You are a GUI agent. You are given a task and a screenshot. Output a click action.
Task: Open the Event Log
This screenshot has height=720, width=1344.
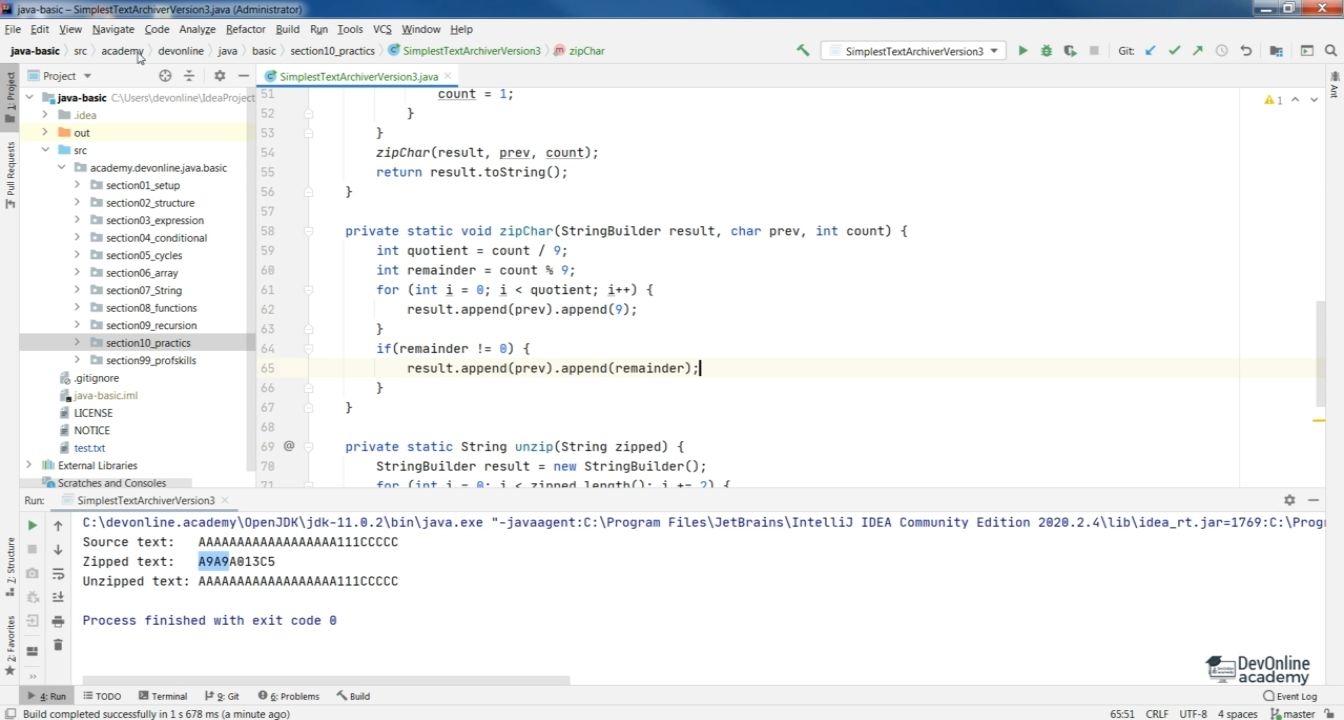[x=1290, y=696]
